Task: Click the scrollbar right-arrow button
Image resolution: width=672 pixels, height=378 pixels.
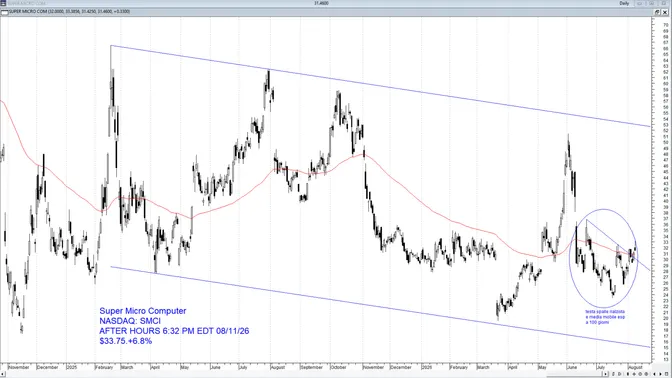Action: tap(606, 374)
